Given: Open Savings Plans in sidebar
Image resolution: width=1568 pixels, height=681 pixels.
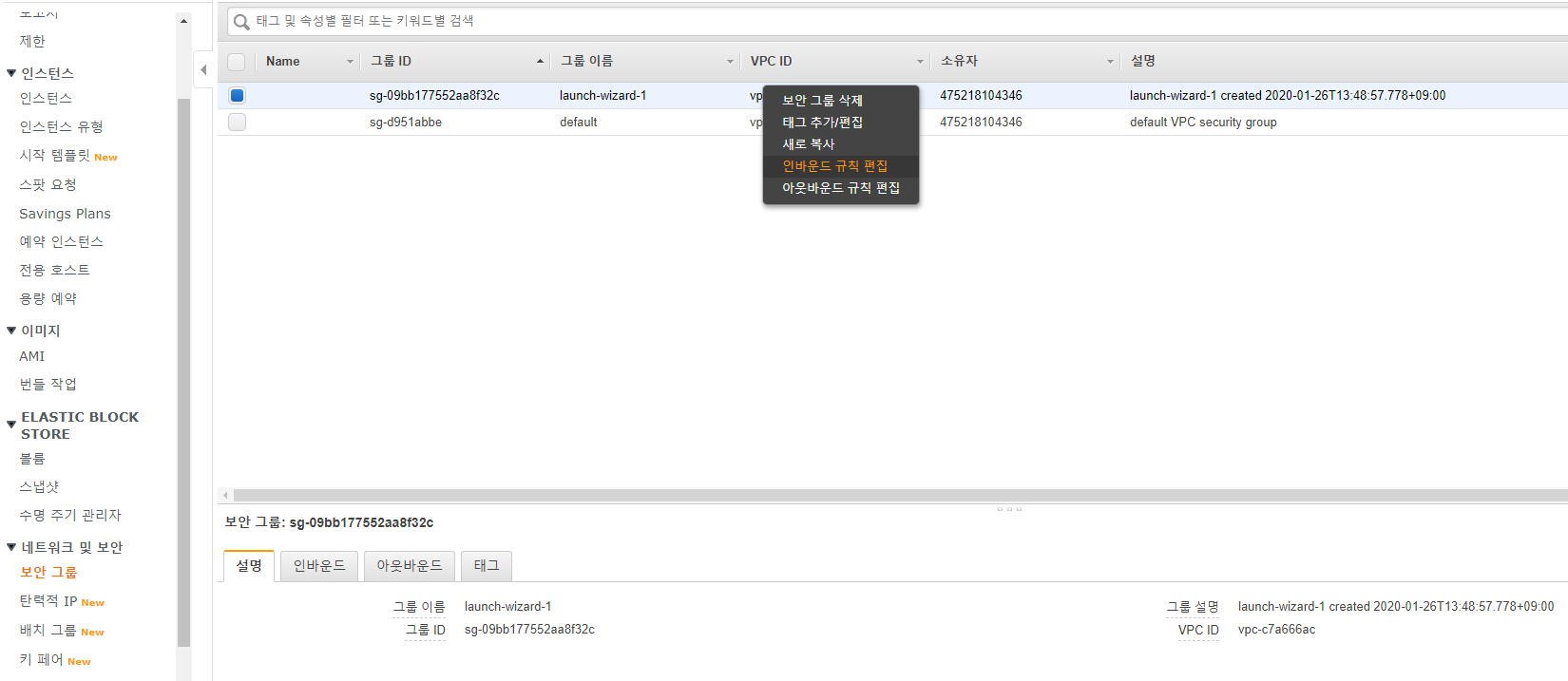Looking at the screenshot, I should coord(65,214).
